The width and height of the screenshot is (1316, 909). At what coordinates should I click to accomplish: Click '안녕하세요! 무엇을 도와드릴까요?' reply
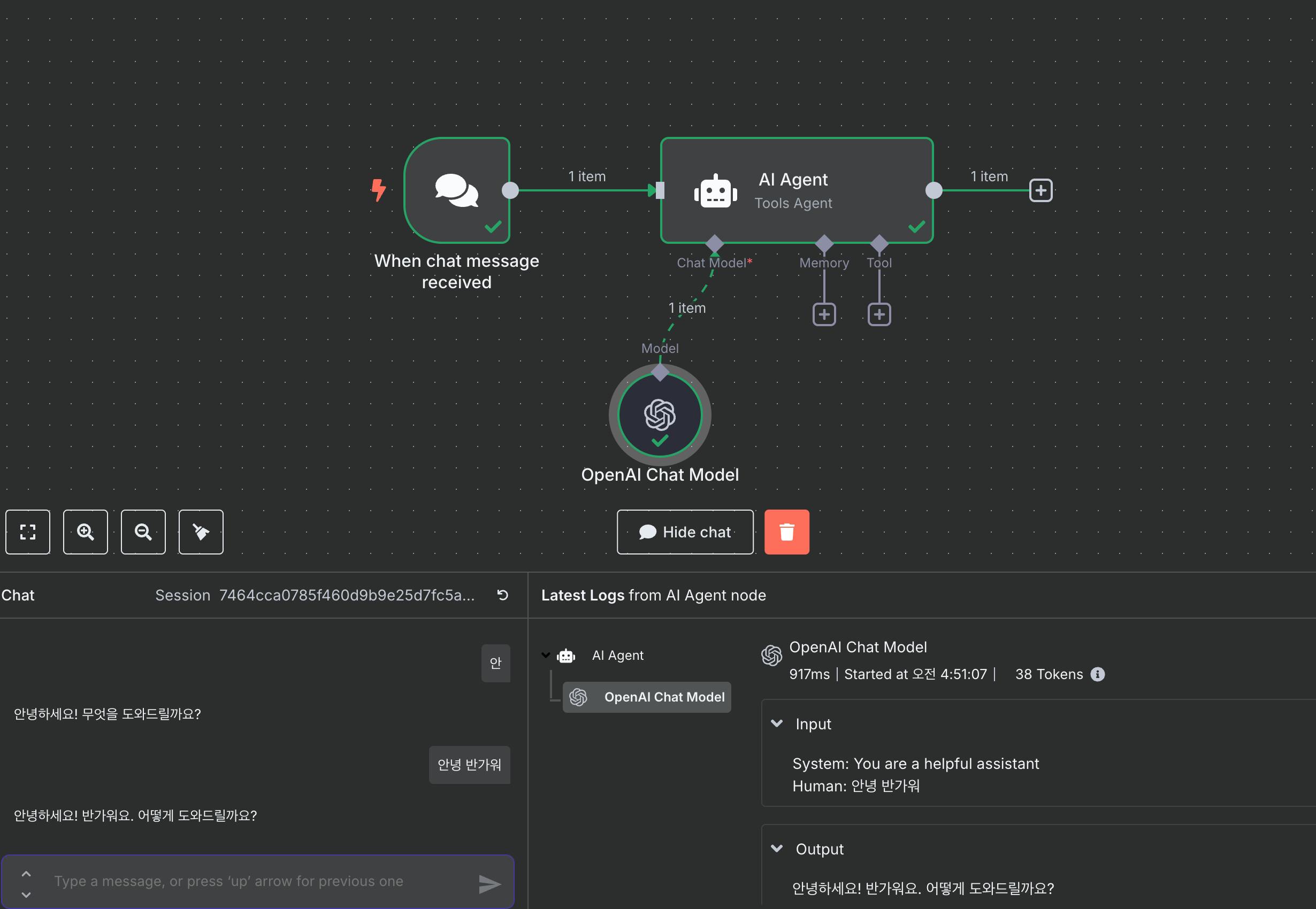tap(107, 714)
